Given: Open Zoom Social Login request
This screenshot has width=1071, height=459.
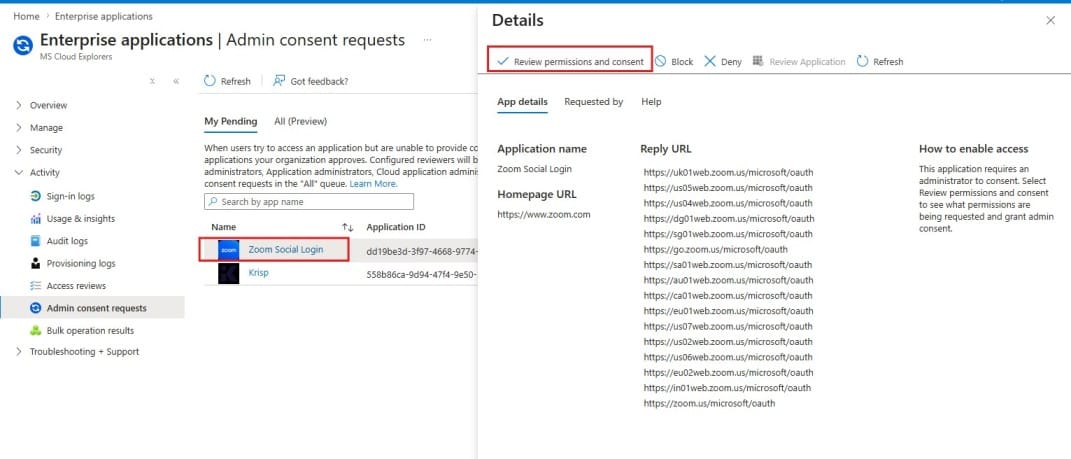Looking at the screenshot, I should pyautogui.click(x=286, y=250).
